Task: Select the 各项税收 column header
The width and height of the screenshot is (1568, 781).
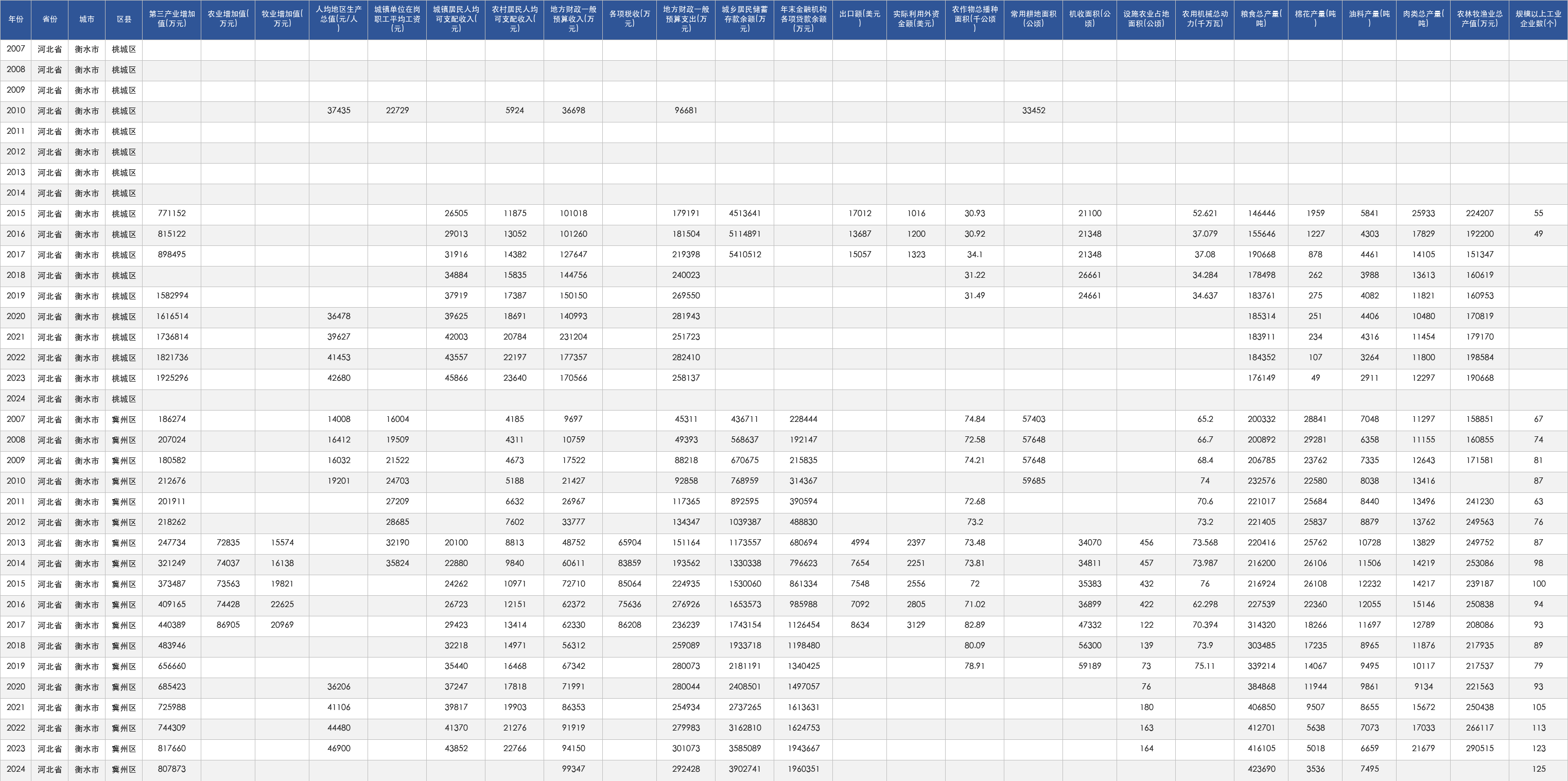Action: [x=630, y=20]
